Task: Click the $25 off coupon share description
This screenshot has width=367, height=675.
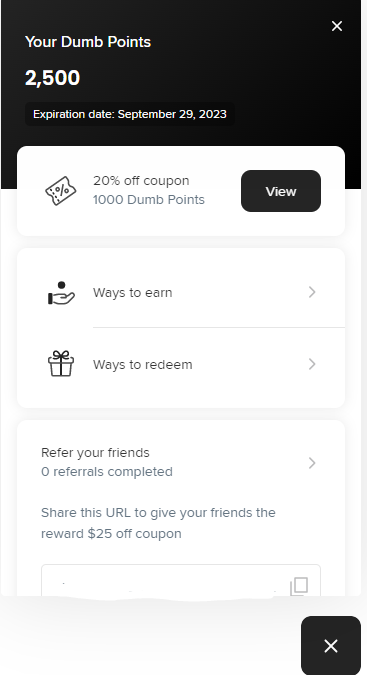Action: [x=158, y=523]
